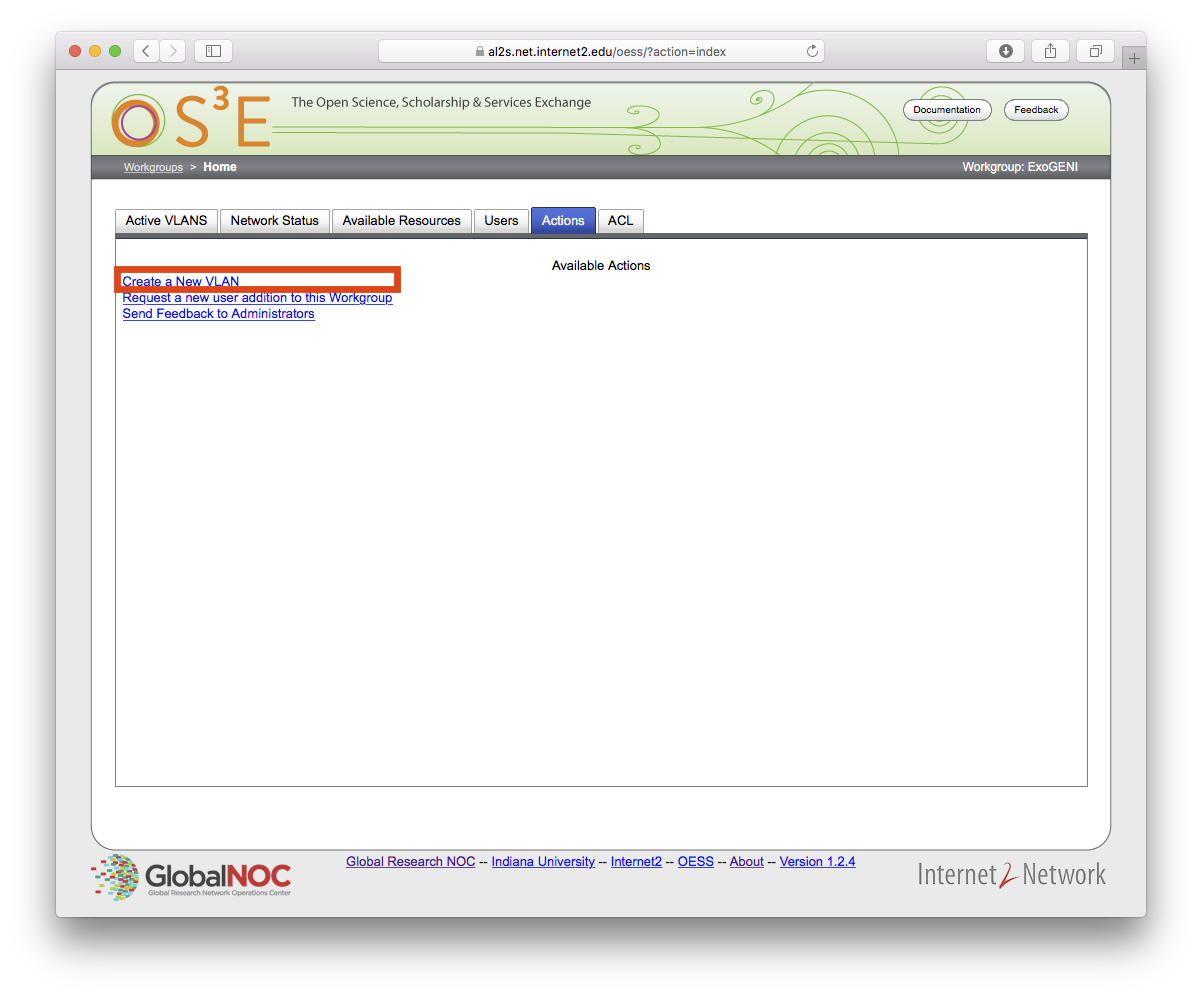This screenshot has height=997, width=1202.
Task: Click the Feedback button in the header
Action: tap(1036, 110)
